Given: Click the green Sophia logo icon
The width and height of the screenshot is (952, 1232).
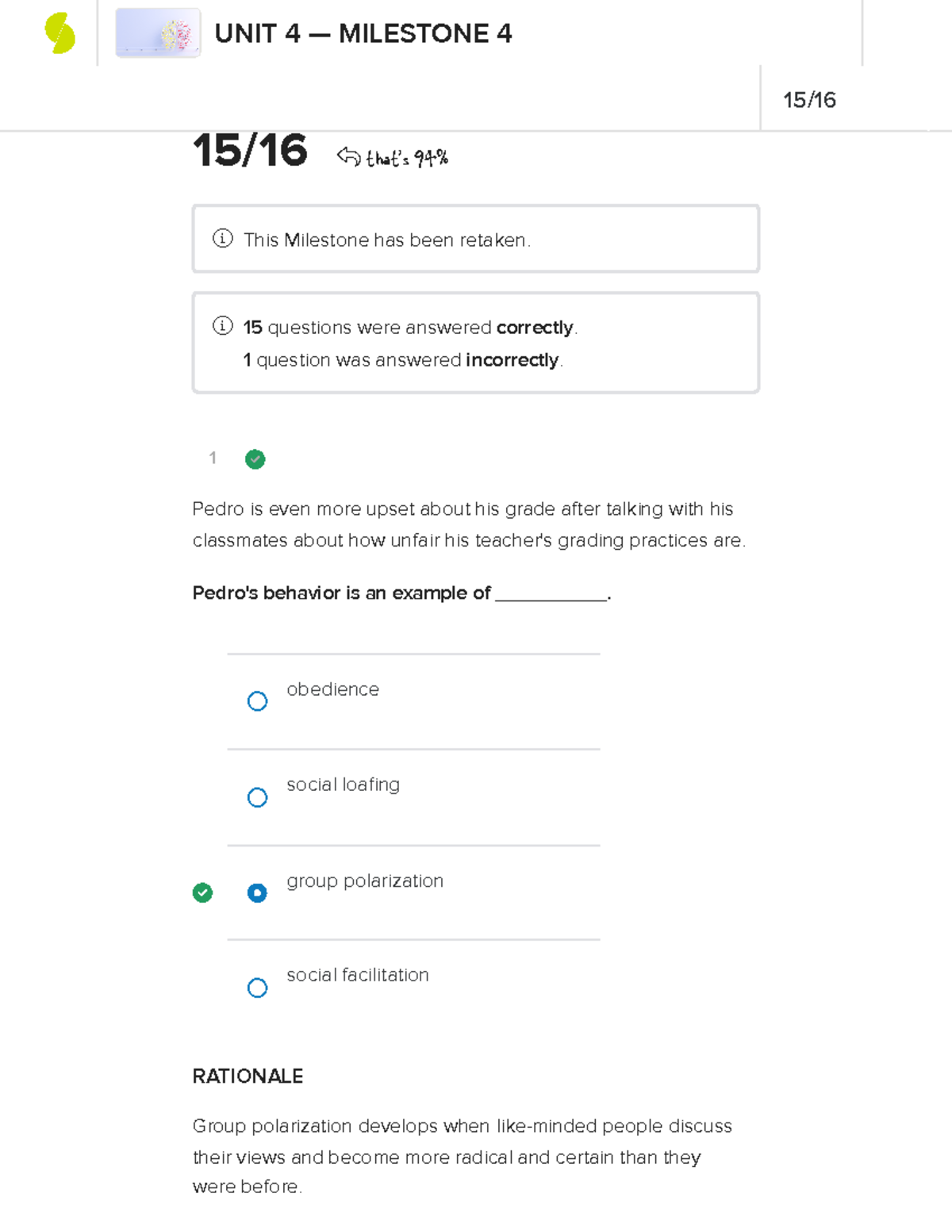Looking at the screenshot, I should point(59,34).
